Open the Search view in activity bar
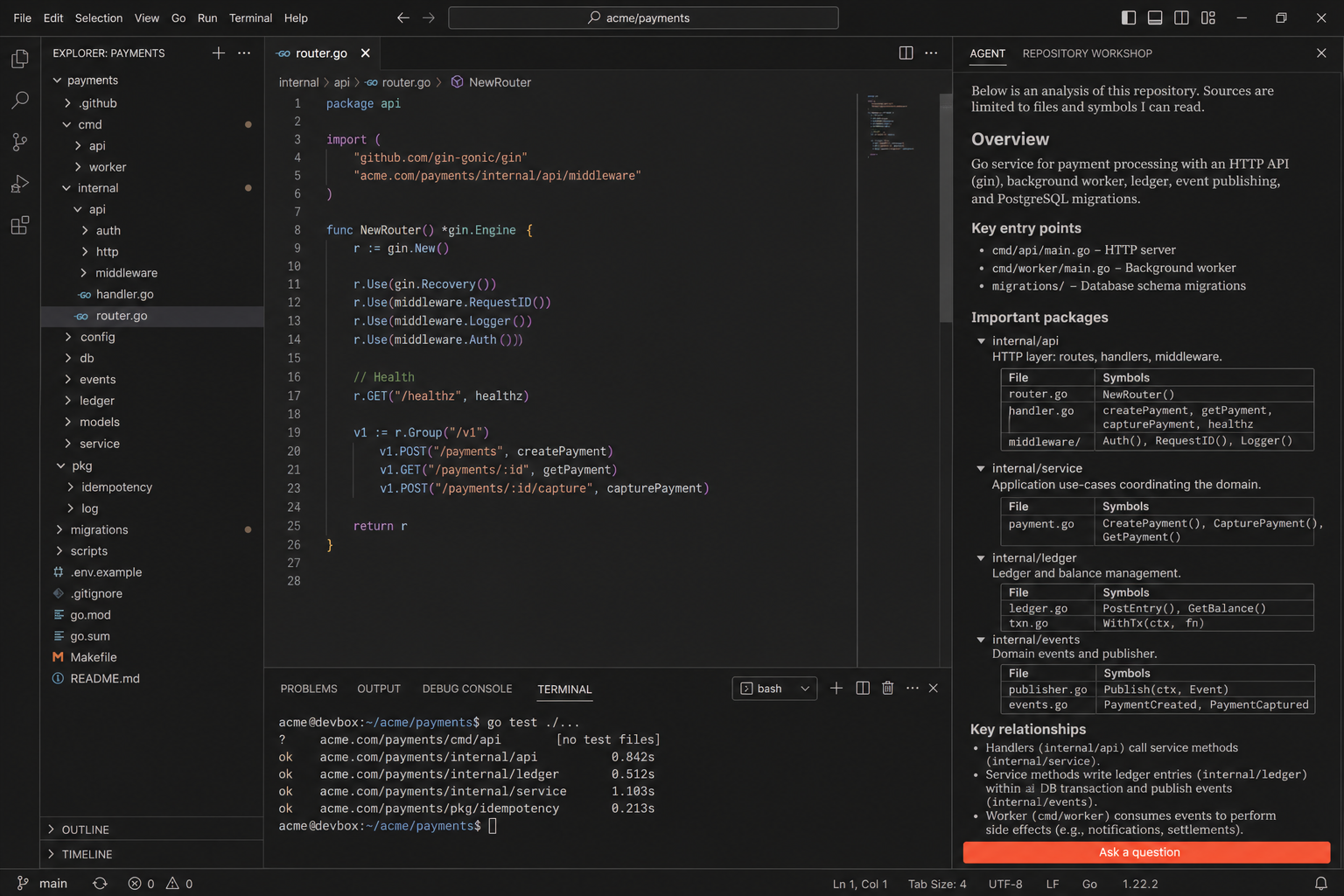This screenshot has height=896, width=1344. 19,101
